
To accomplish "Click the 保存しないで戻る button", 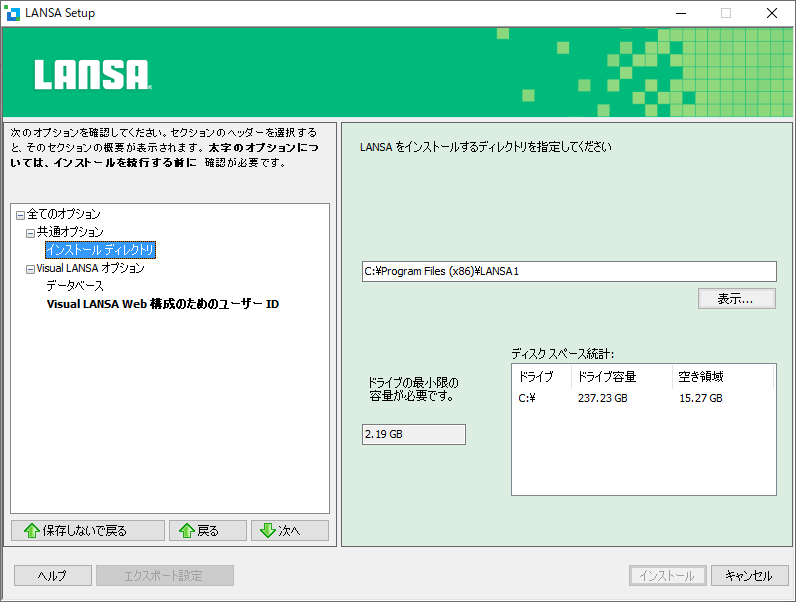I will tap(88, 530).
